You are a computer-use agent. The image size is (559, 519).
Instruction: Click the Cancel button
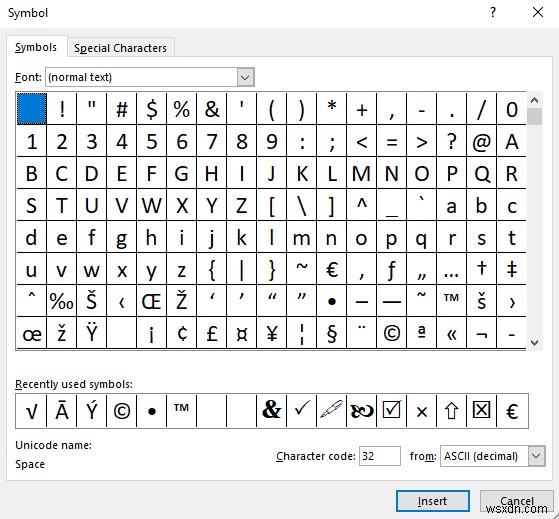[517, 501]
